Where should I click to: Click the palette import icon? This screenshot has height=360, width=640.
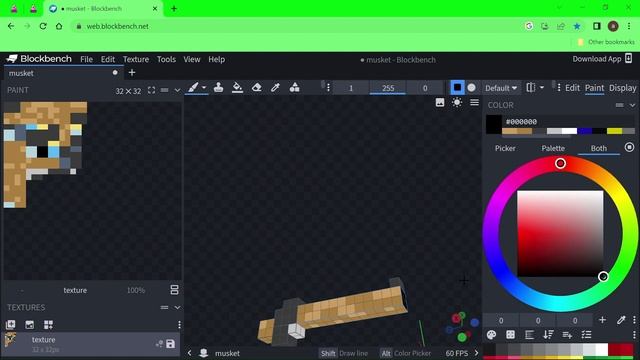click(491, 335)
